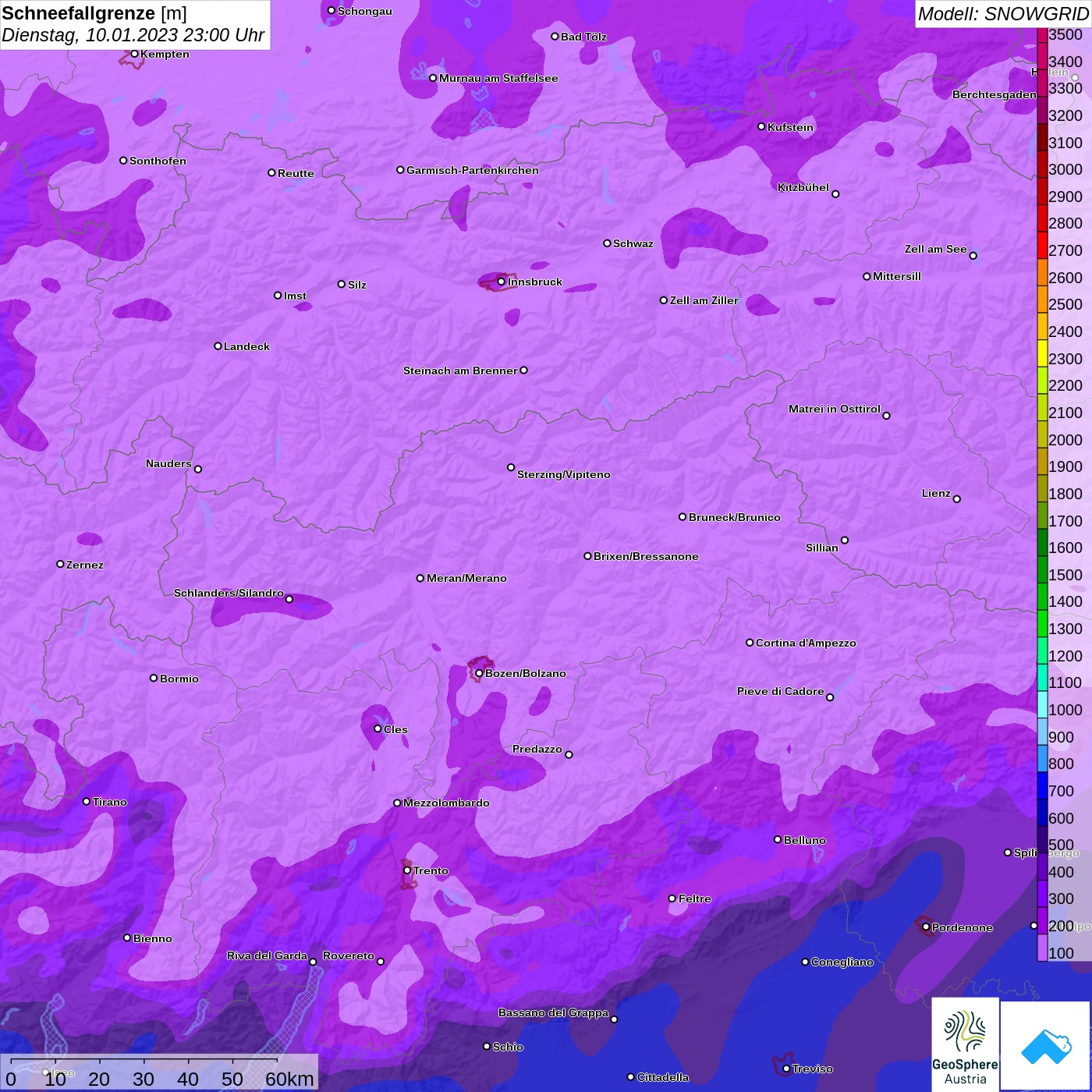Click the Sterzing/Vipiteno label
Screen dimensions: 1092x1092
(x=564, y=474)
